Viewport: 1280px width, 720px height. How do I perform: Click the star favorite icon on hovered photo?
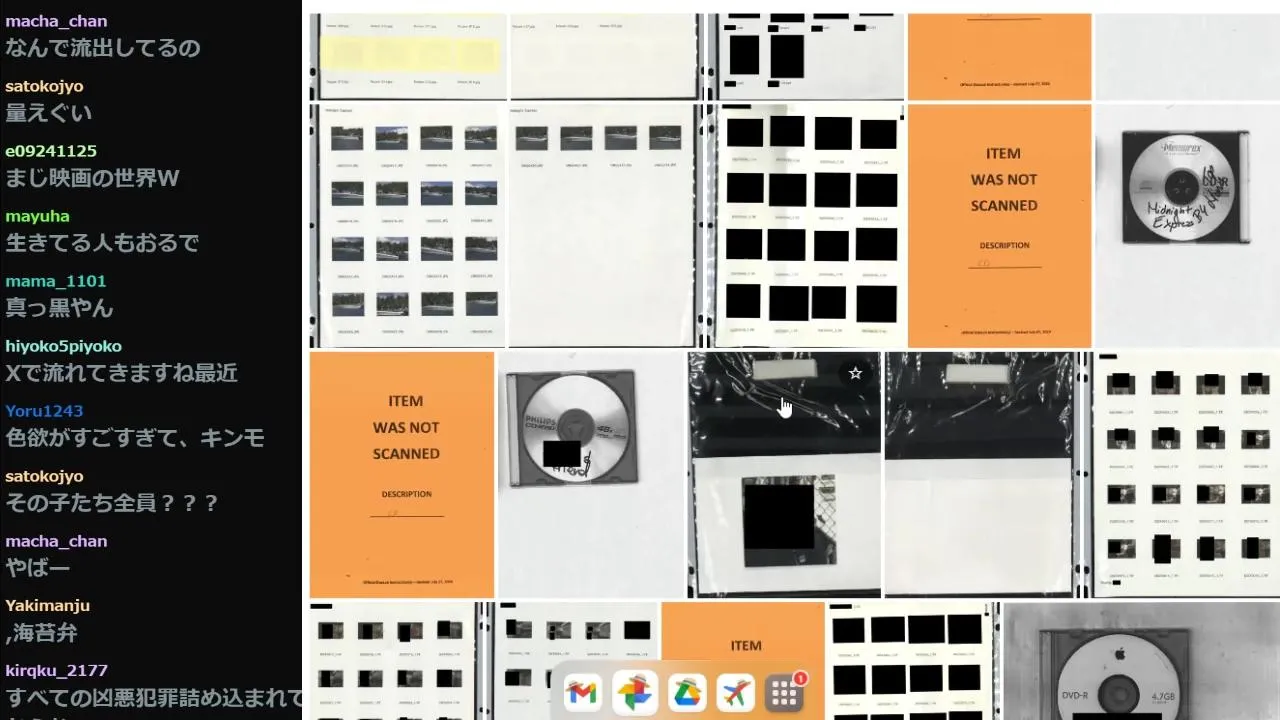tap(855, 373)
